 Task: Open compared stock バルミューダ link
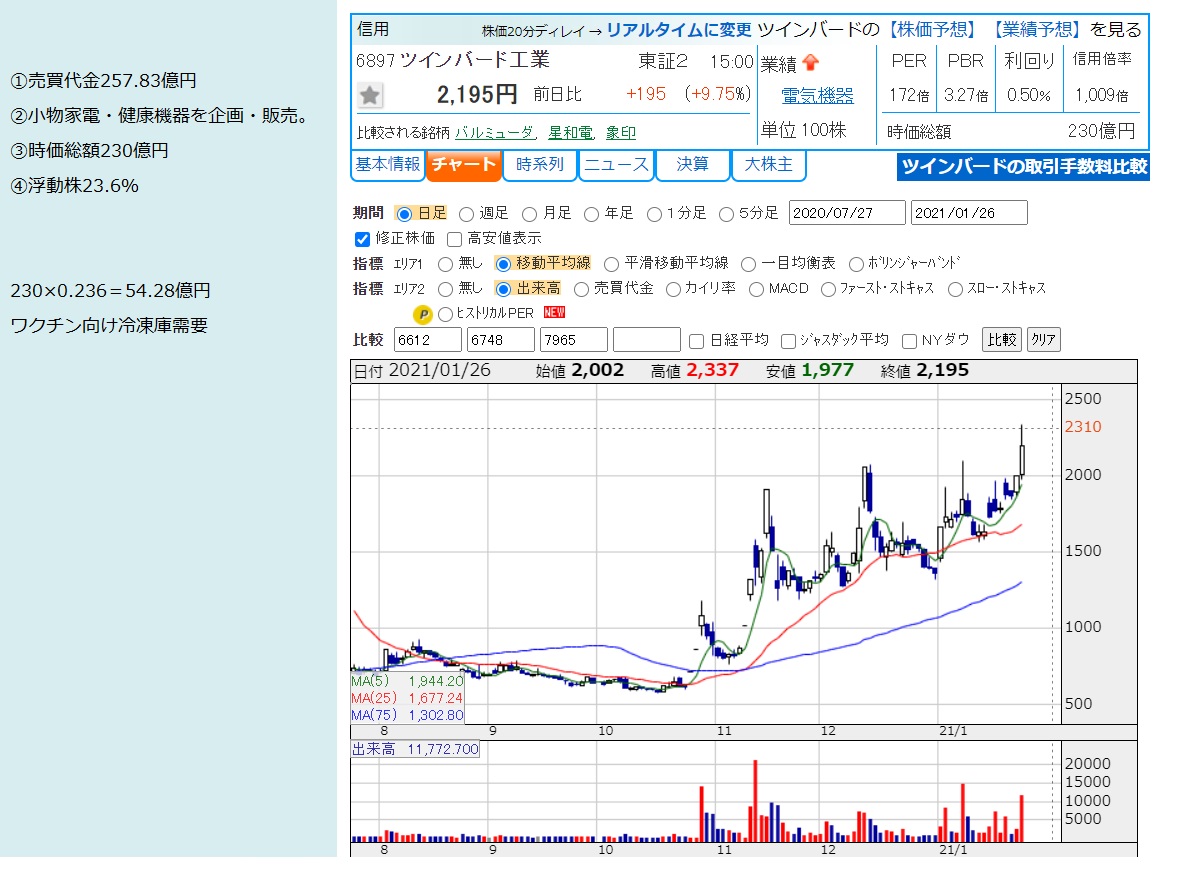(495, 133)
